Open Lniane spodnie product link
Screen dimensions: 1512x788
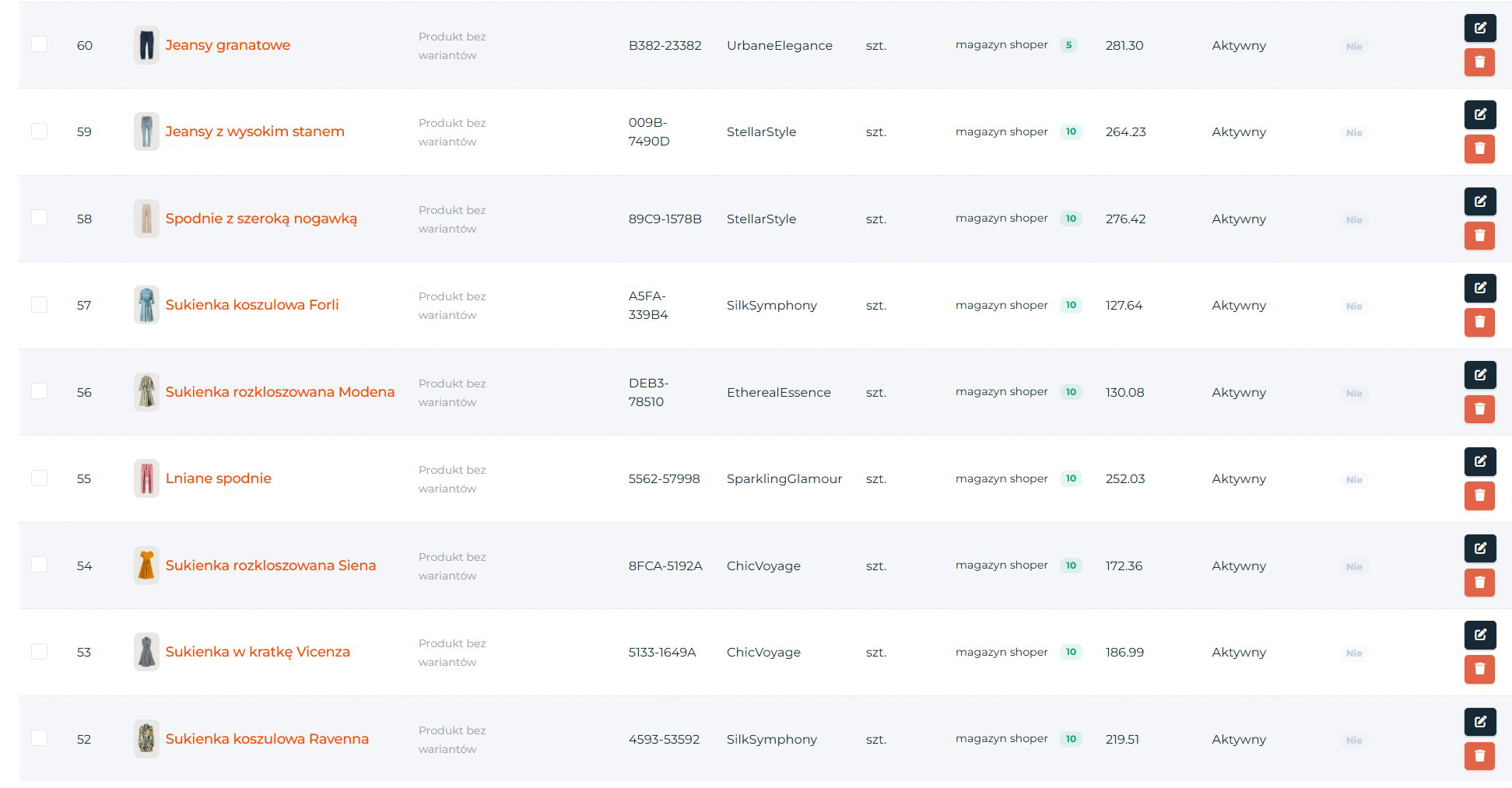pos(218,478)
